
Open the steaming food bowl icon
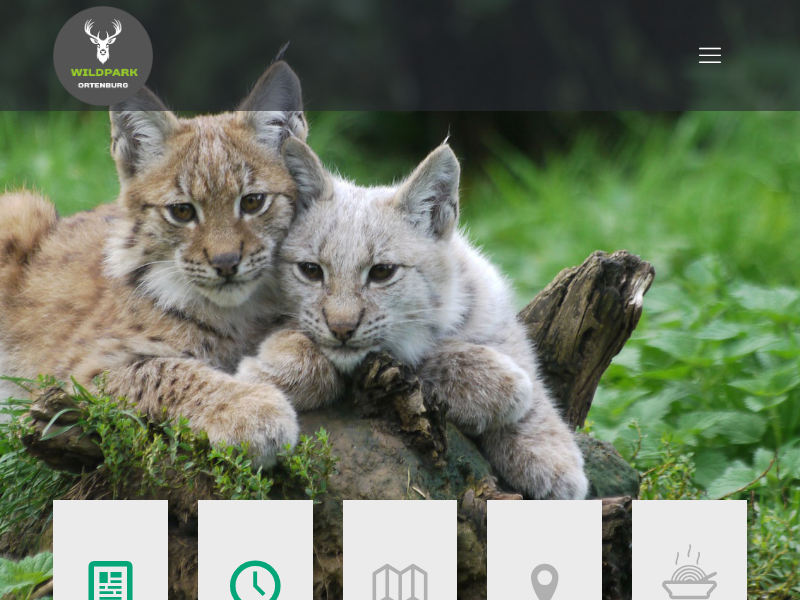point(689,575)
